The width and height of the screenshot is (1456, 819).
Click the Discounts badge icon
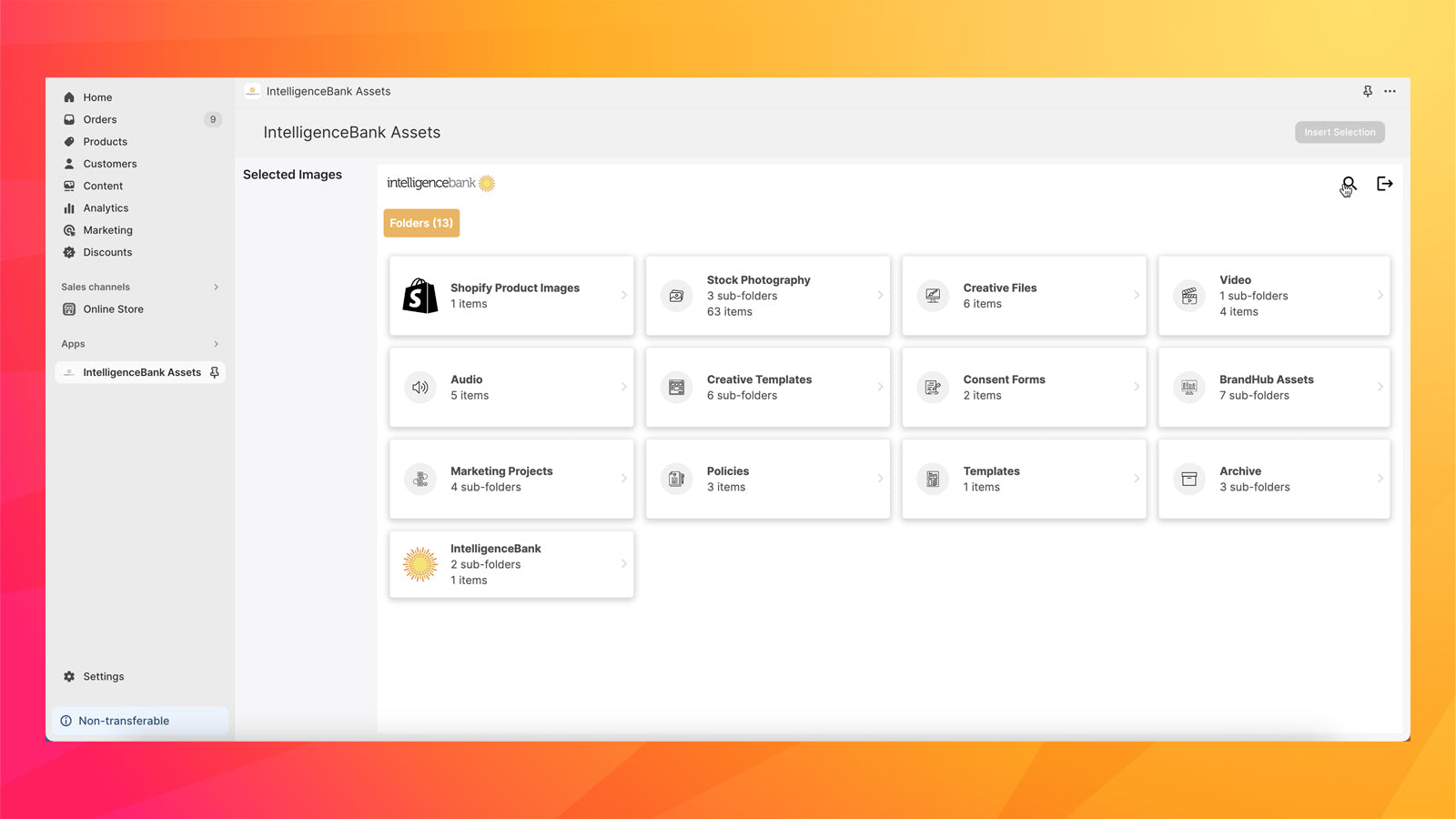pos(69,252)
